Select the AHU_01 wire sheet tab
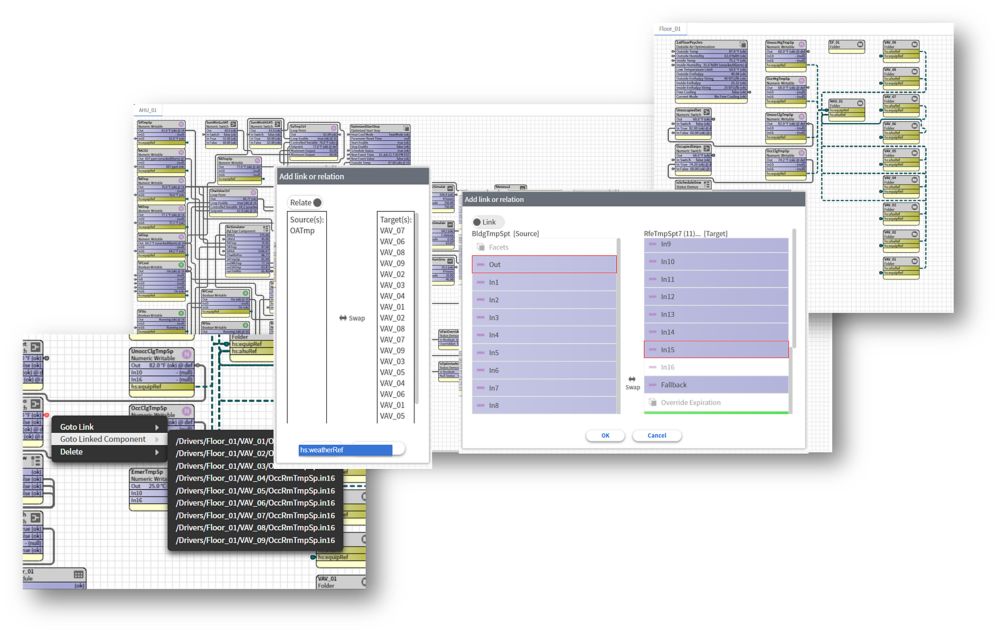 click(148, 110)
